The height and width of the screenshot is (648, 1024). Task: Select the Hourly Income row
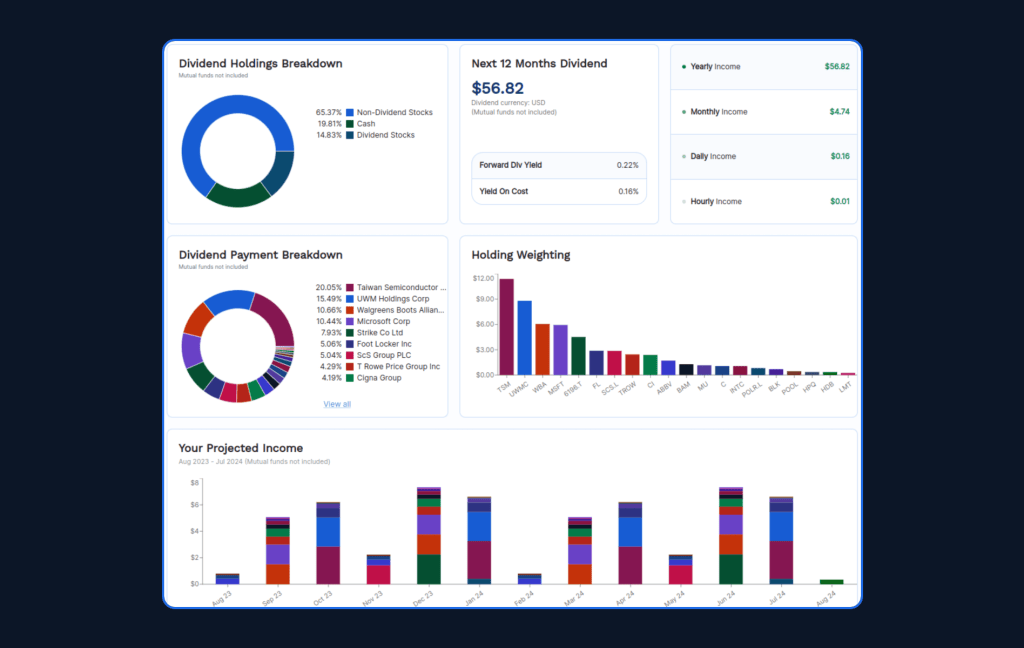pos(764,201)
